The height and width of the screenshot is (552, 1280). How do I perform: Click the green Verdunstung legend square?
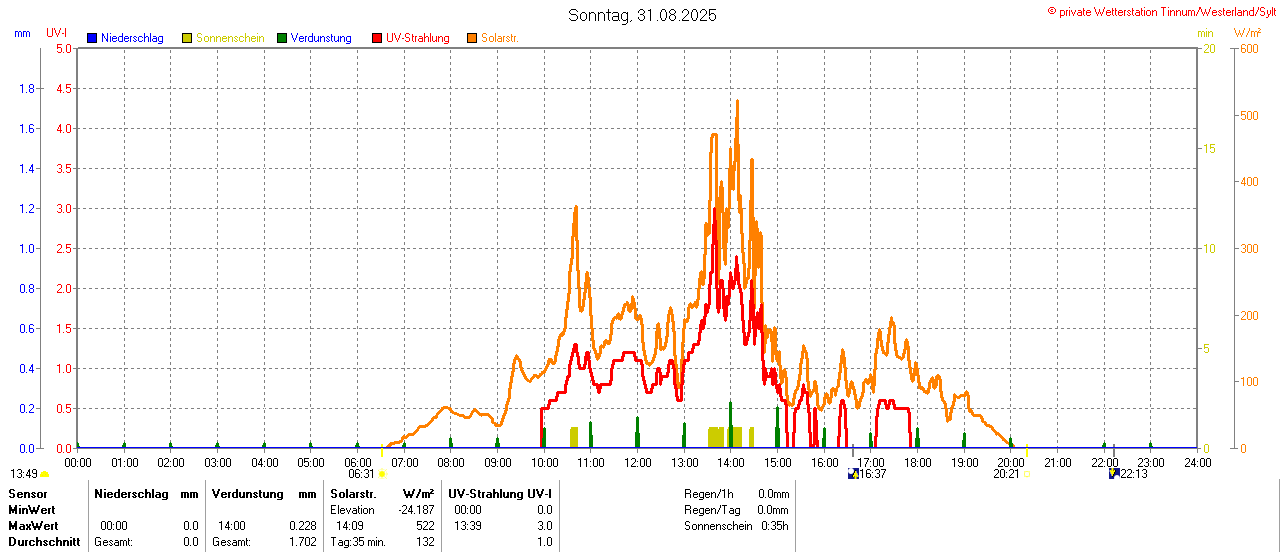tap(282, 38)
